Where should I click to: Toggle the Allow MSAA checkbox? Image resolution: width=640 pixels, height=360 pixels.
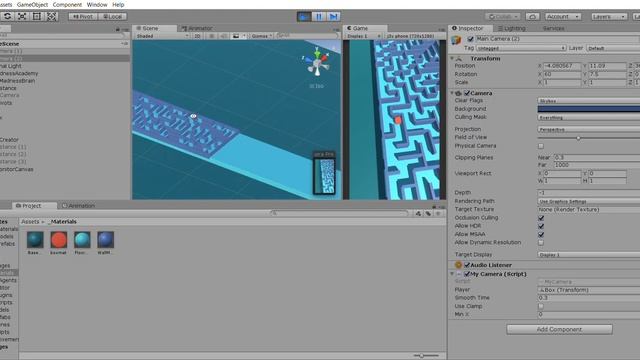(541, 234)
